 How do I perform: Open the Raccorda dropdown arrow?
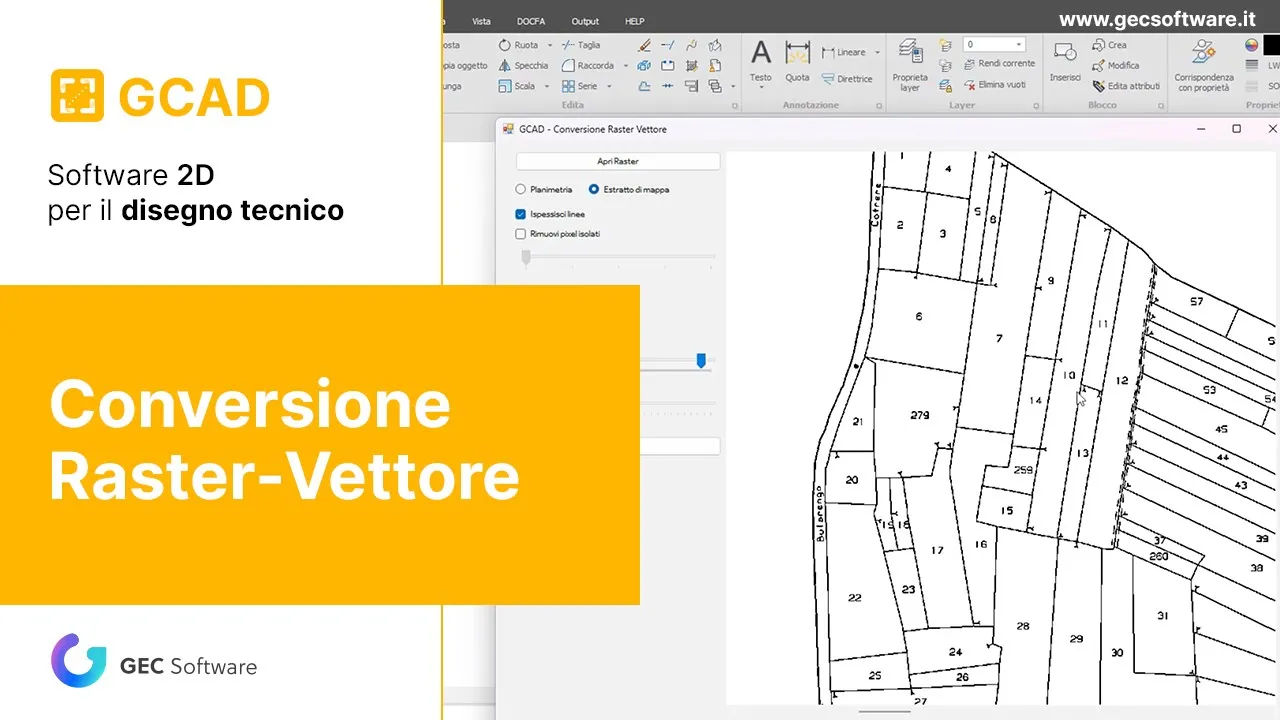coord(625,66)
